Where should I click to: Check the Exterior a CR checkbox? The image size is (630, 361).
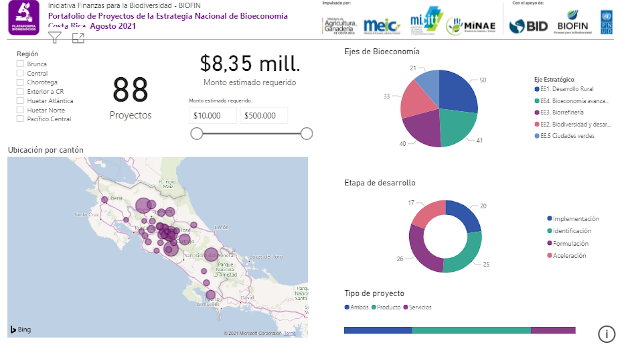pos(20,91)
